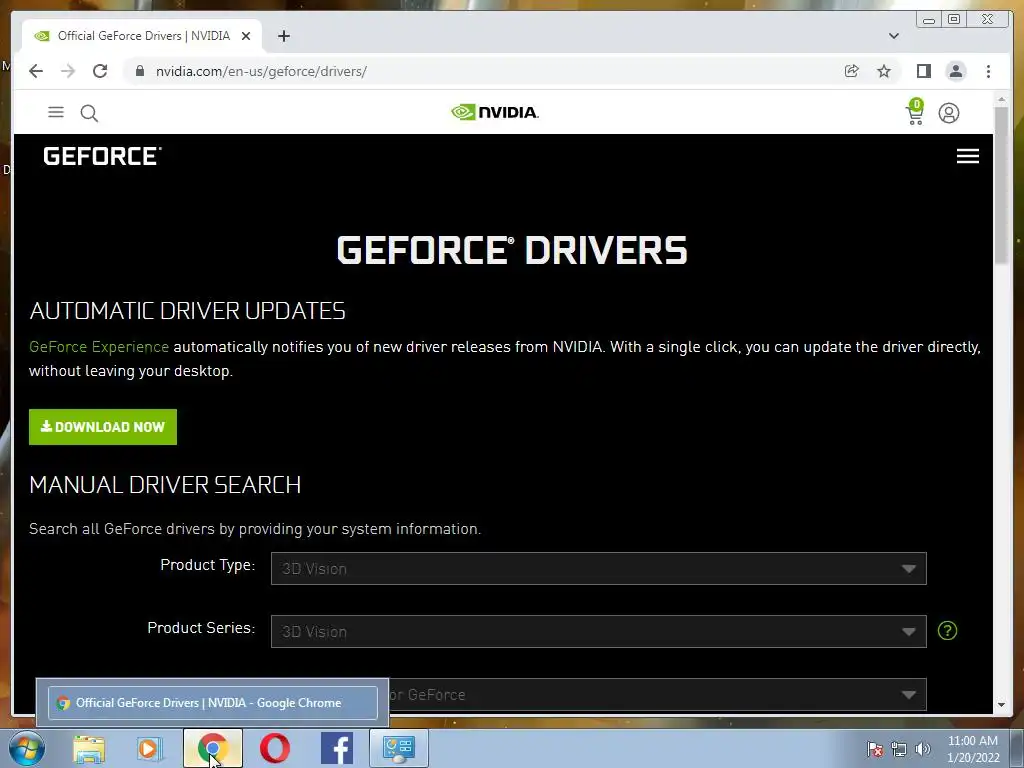Open Windows Explorer from taskbar
Image resolution: width=1024 pixels, height=768 pixels.
click(89, 748)
